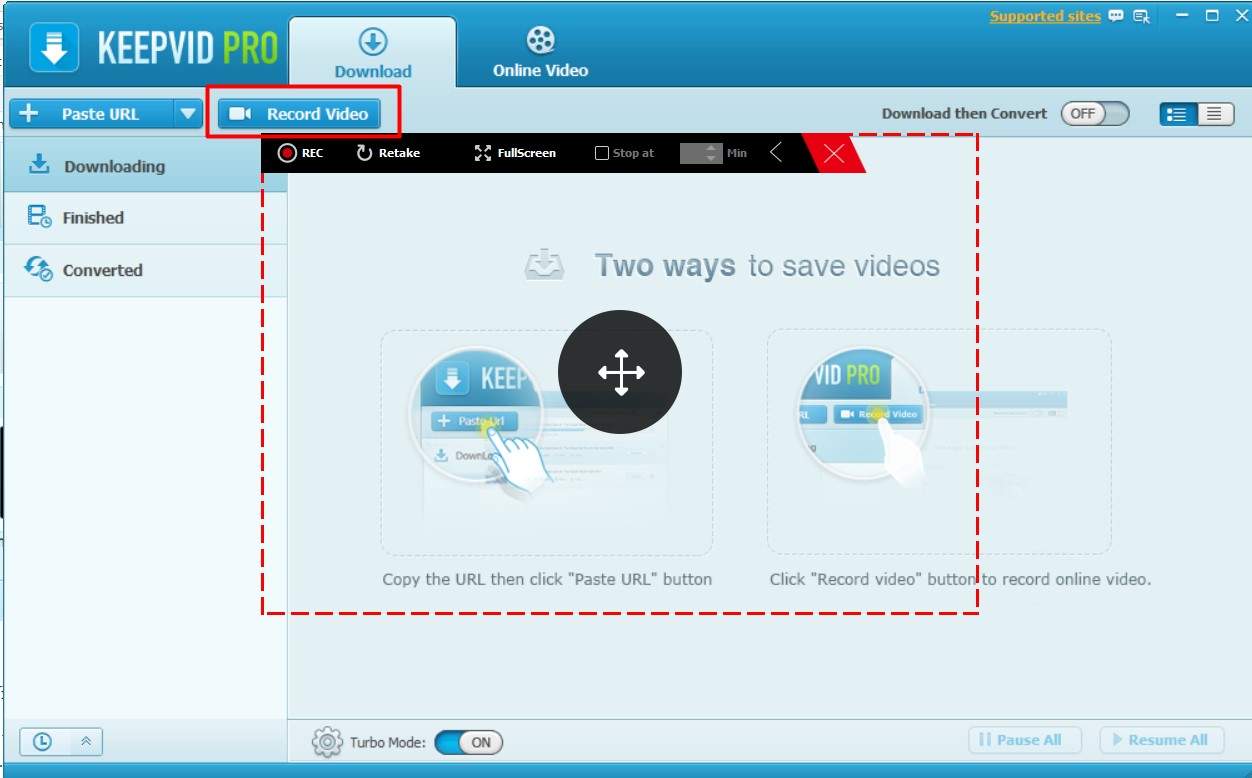
Task: Open the Supported sites link
Action: [x=1045, y=16]
